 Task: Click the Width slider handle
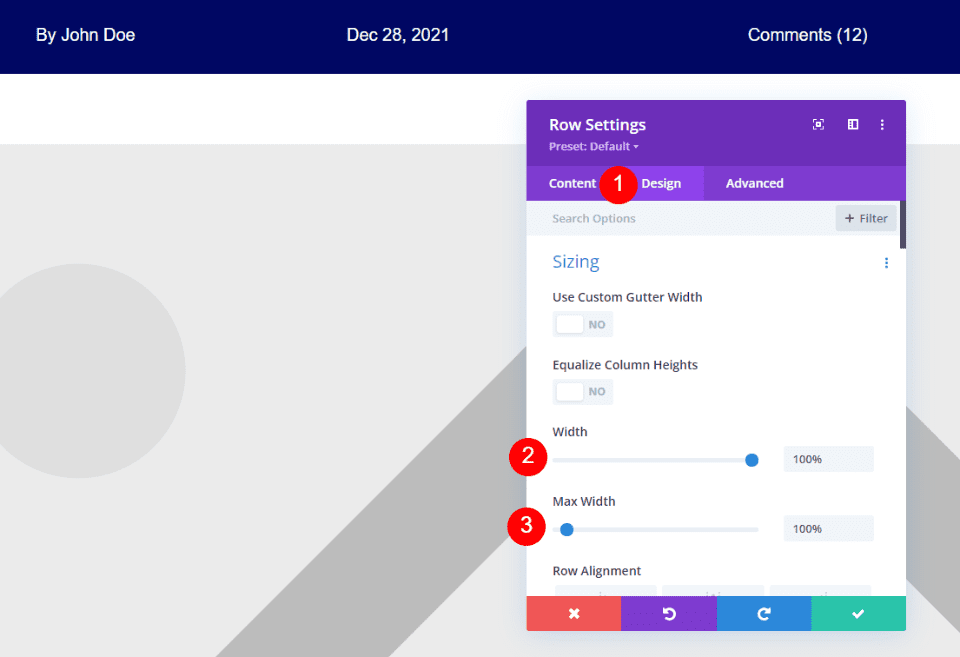tap(752, 460)
